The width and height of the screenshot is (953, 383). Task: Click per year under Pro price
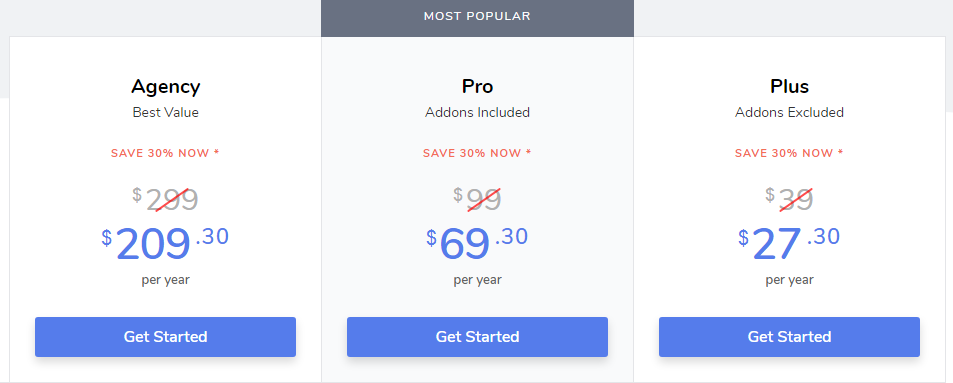[x=477, y=280]
